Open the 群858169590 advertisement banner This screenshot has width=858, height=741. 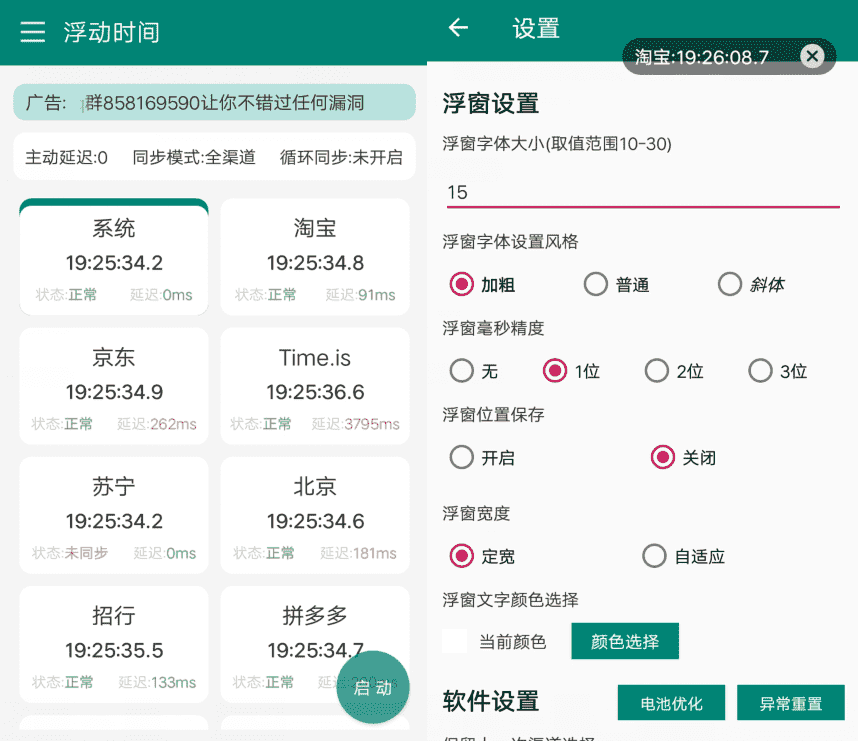[214, 102]
